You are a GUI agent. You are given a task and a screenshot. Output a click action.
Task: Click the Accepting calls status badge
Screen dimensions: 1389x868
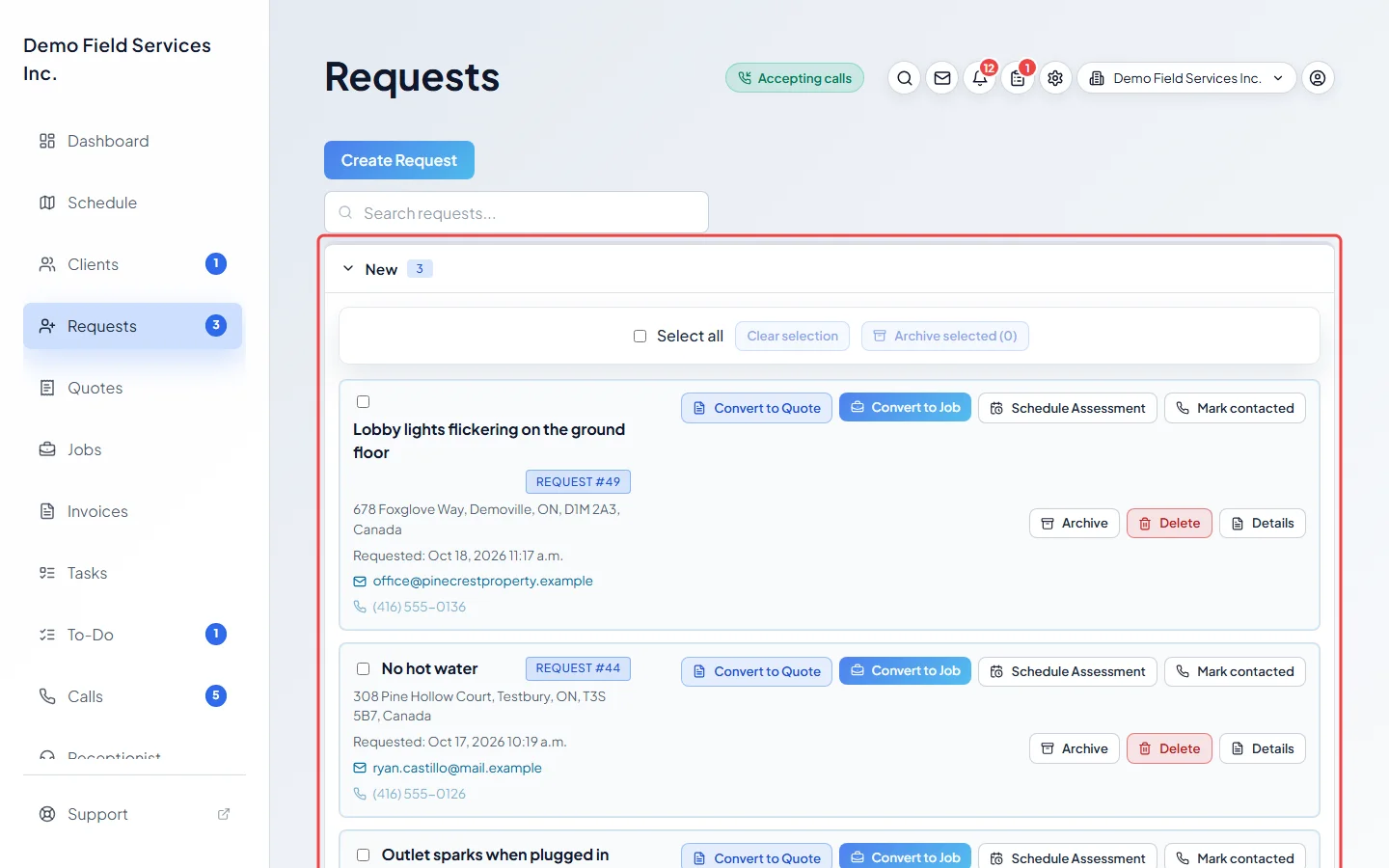pyautogui.click(x=795, y=78)
